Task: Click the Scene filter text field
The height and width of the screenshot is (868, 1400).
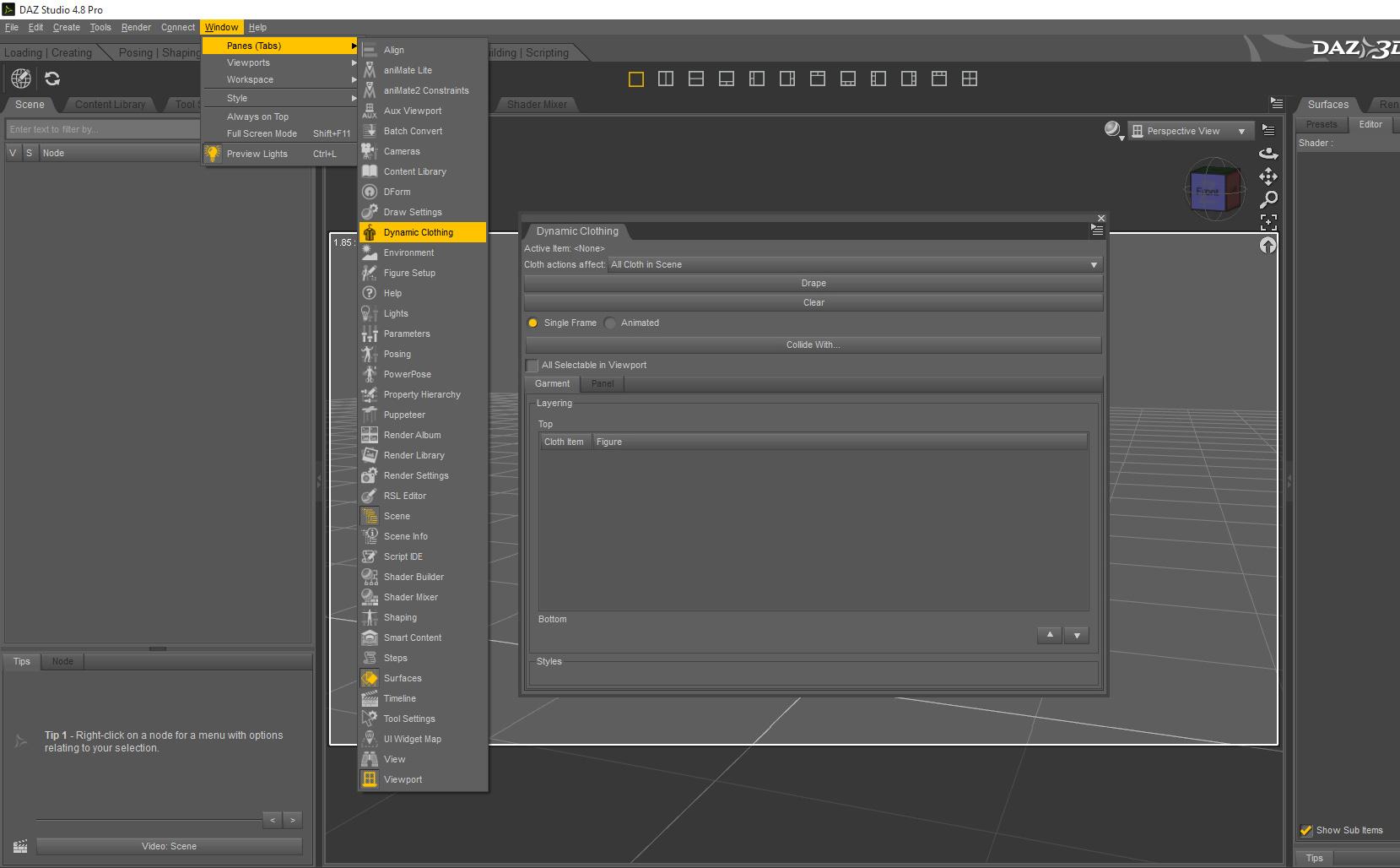Action: click(103, 129)
